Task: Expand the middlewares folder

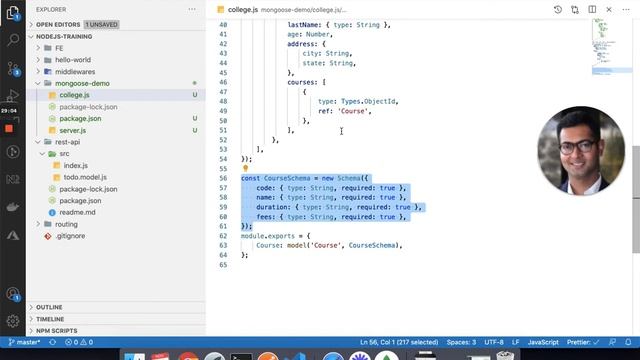Action: coord(75,71)
